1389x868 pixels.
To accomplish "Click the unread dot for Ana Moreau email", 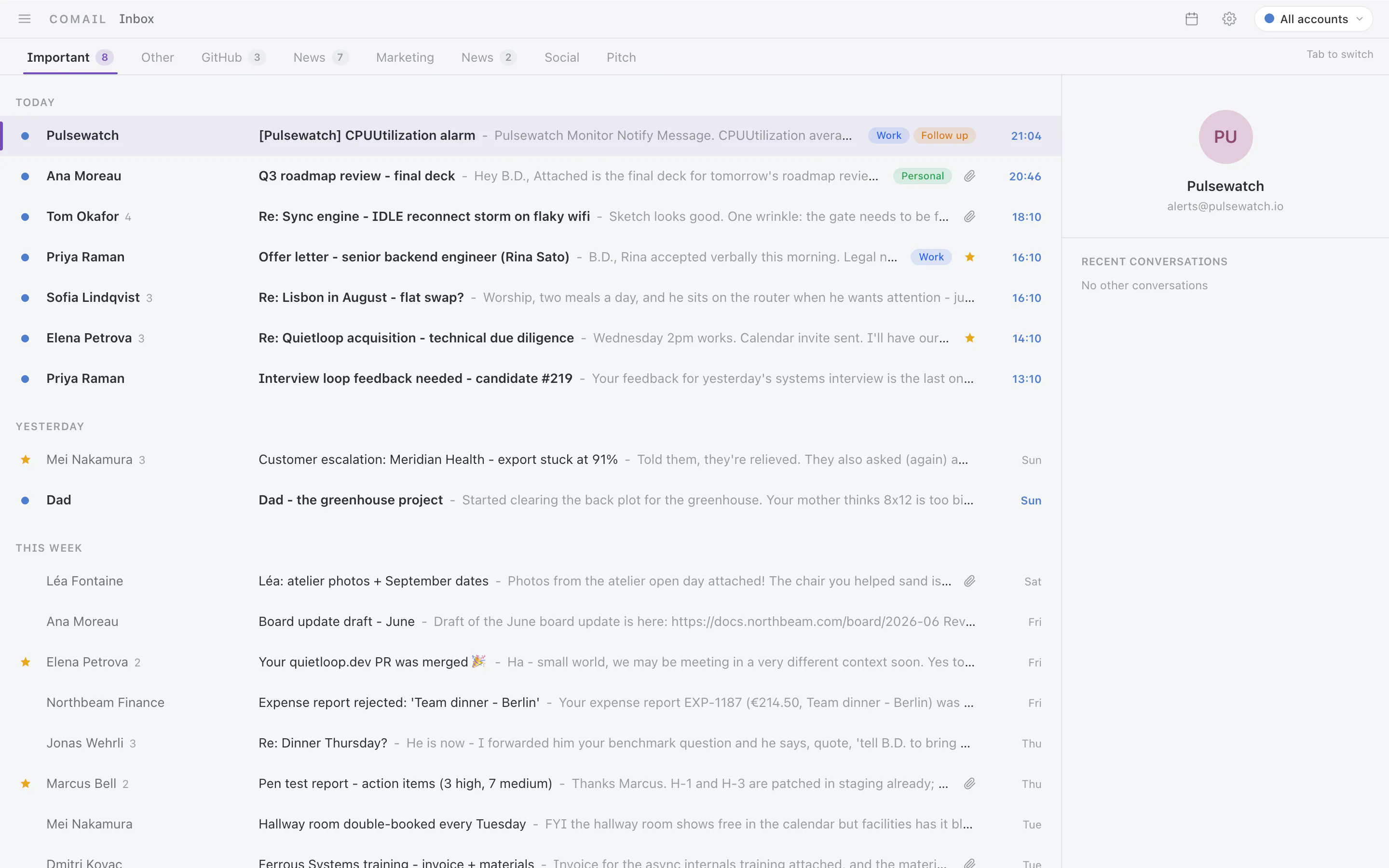I will 25,176.
